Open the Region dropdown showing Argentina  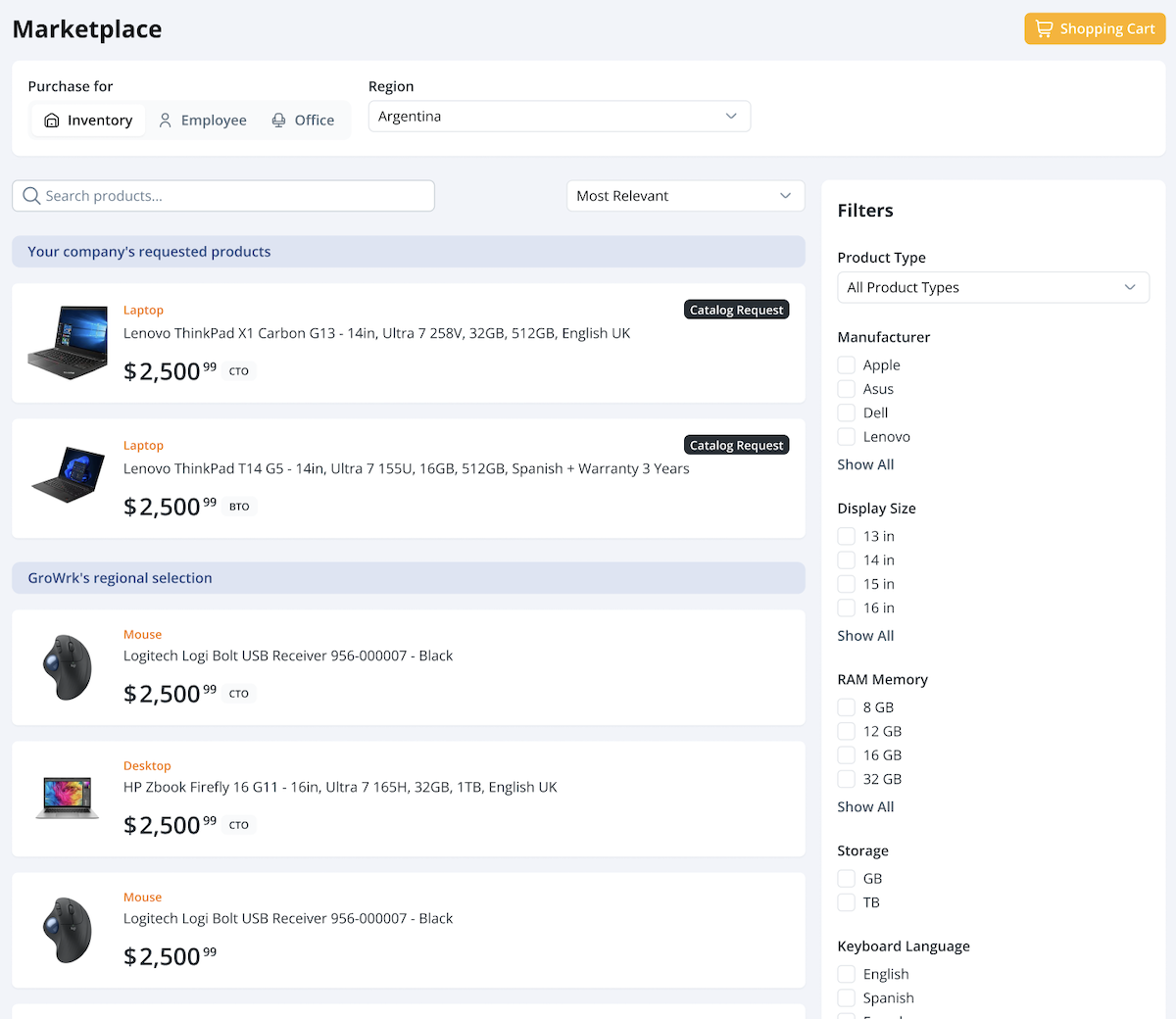coord(559,117)
